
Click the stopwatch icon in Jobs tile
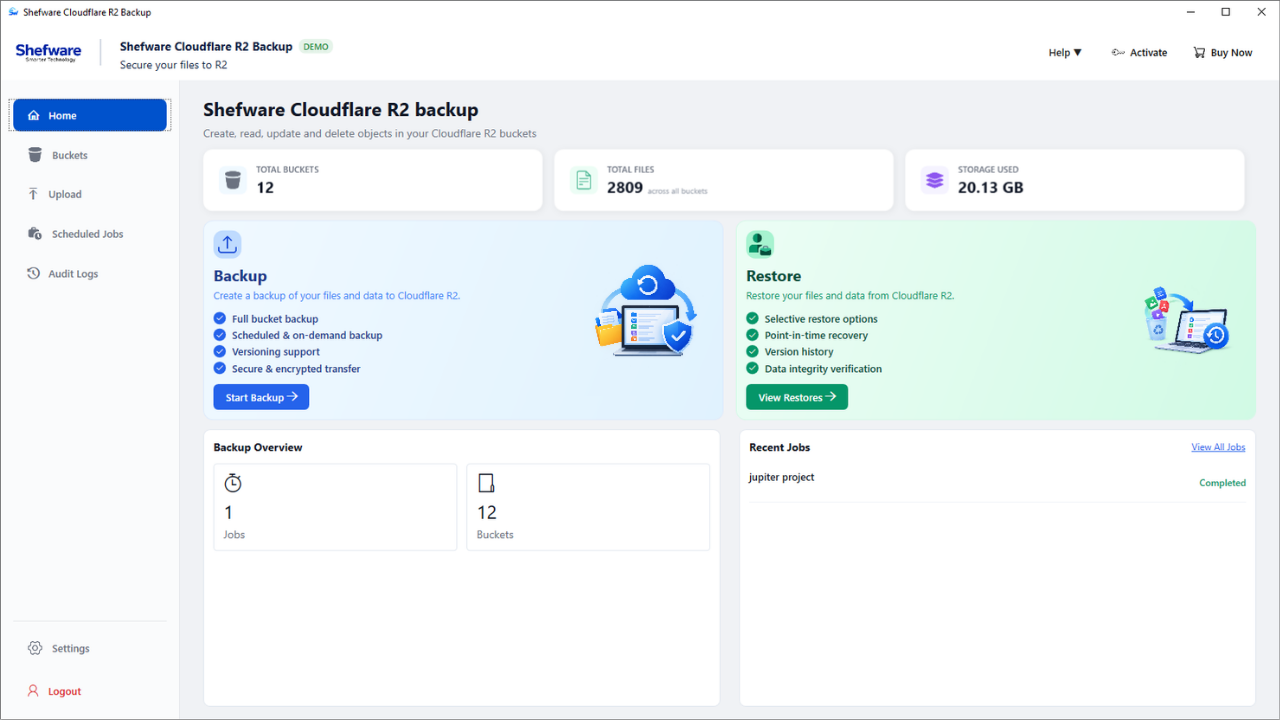(x=233, y=483)
